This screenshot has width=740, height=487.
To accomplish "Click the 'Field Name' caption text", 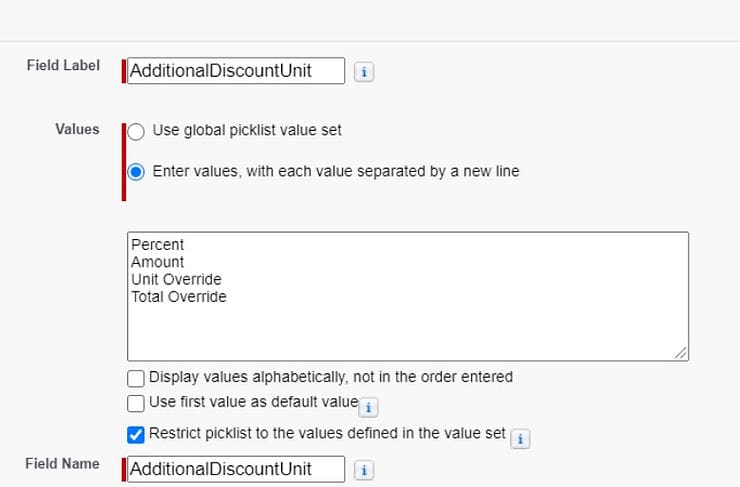I will (x=62, y=463).
